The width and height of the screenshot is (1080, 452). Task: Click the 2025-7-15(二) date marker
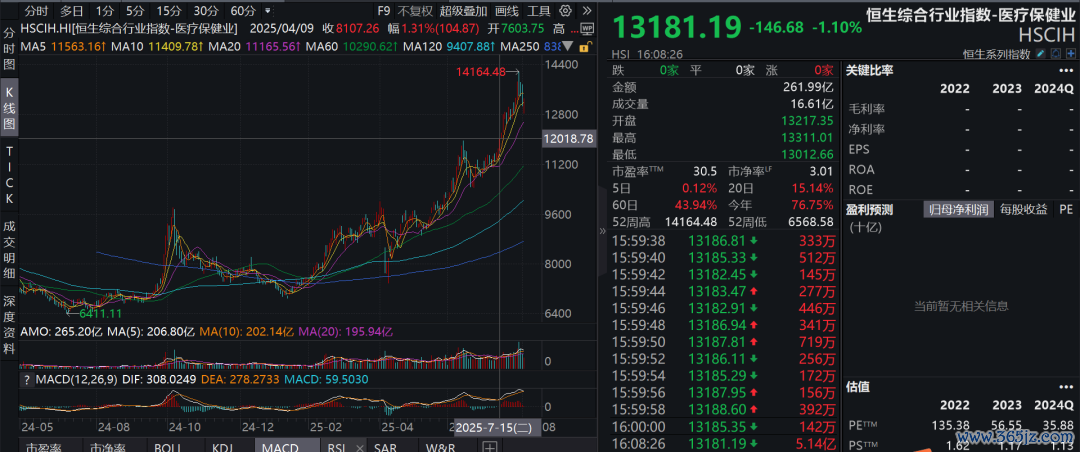497,427
